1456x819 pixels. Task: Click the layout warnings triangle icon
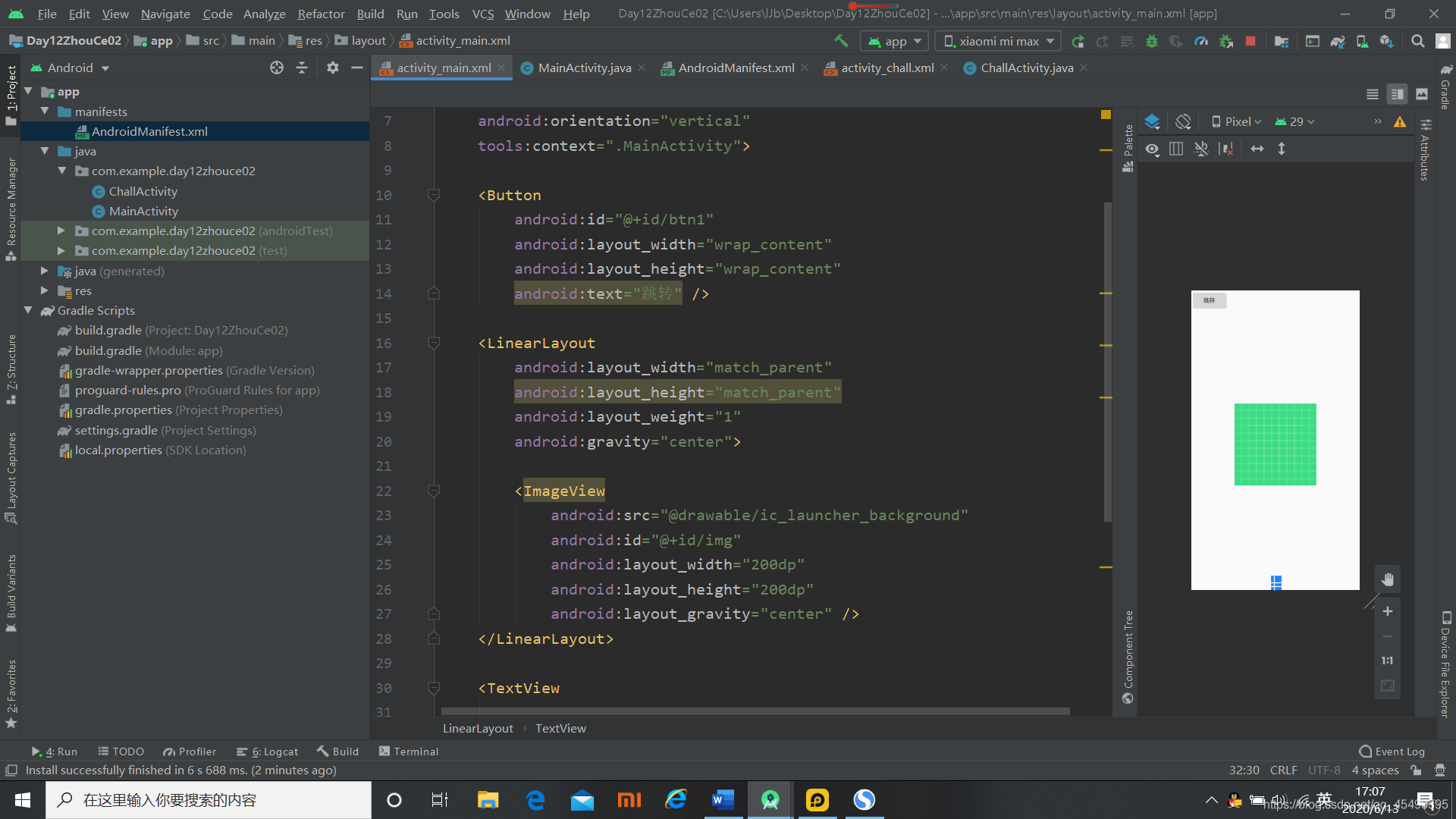coord(1400,121)
